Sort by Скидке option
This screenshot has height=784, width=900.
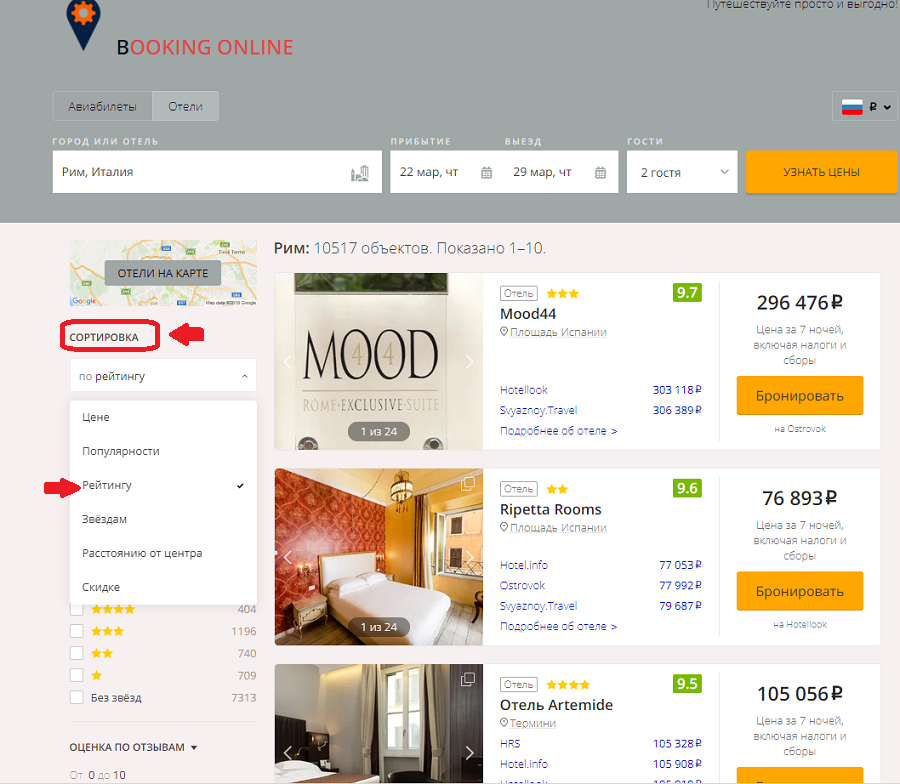(163, 587)
